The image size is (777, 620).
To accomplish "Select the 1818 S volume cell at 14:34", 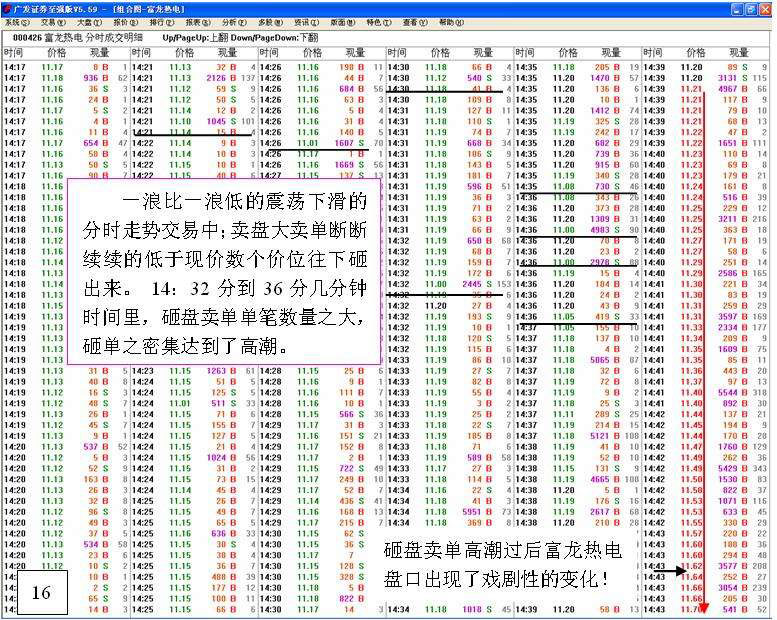I will (477, 610).
